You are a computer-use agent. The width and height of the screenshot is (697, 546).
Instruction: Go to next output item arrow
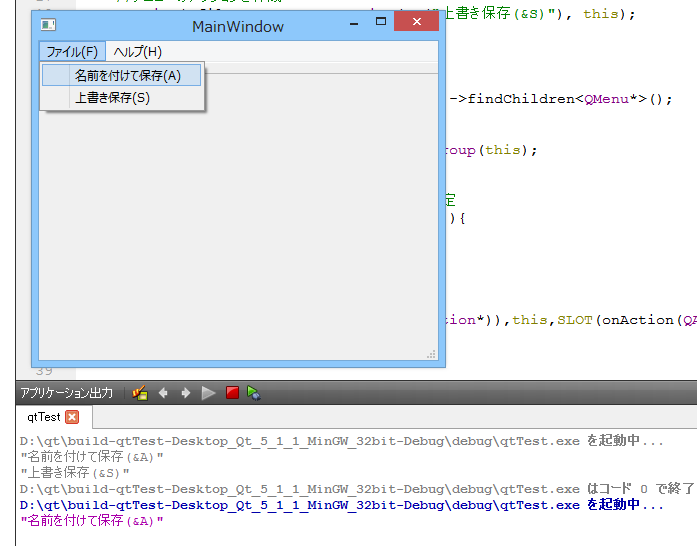click(186, 393)
